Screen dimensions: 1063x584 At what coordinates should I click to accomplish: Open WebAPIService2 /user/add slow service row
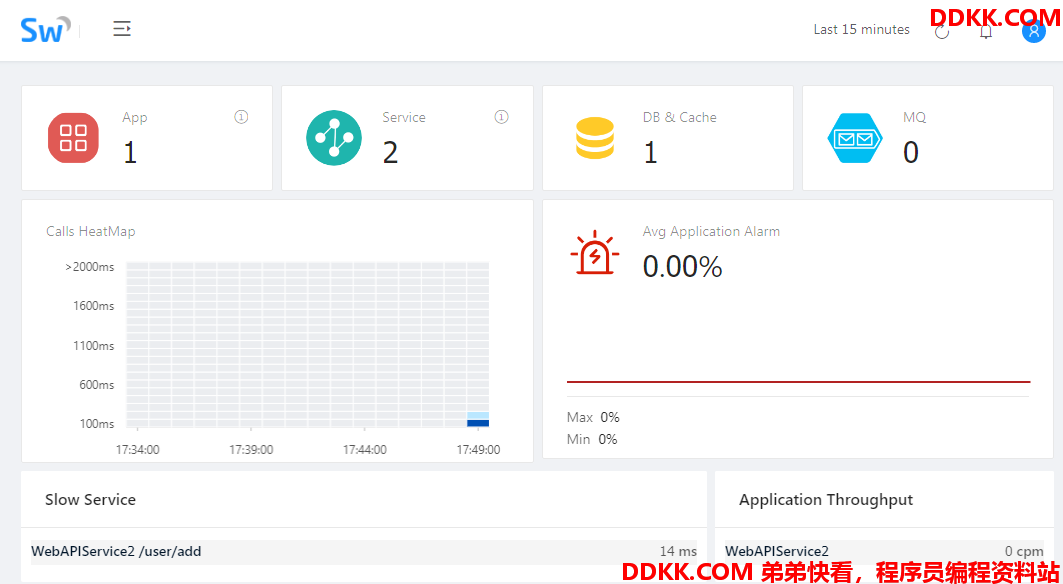click(x=364, y=552)
